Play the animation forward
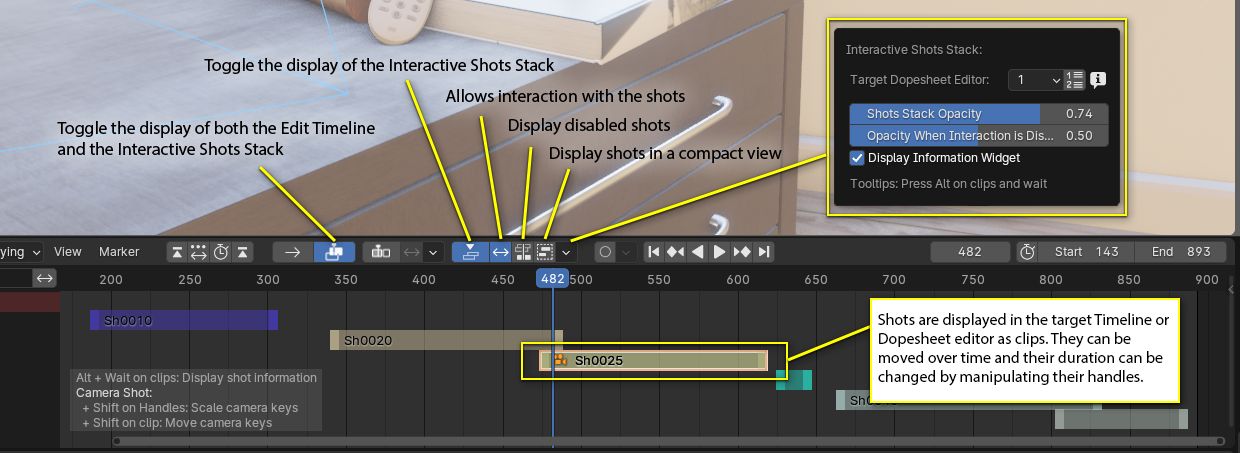The height and width of the screenshot is (453, 1240). pyautogui.click(x=720, y=252)
